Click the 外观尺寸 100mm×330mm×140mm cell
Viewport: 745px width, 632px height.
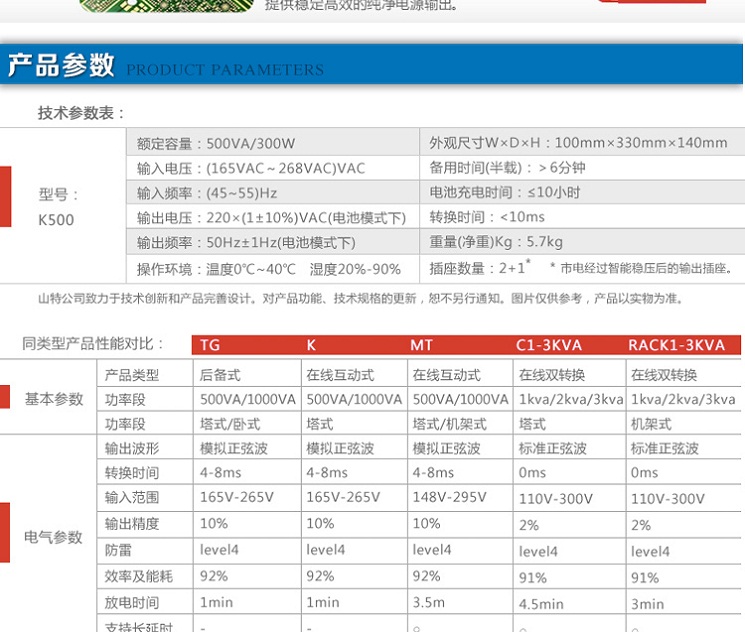point(583,142)
